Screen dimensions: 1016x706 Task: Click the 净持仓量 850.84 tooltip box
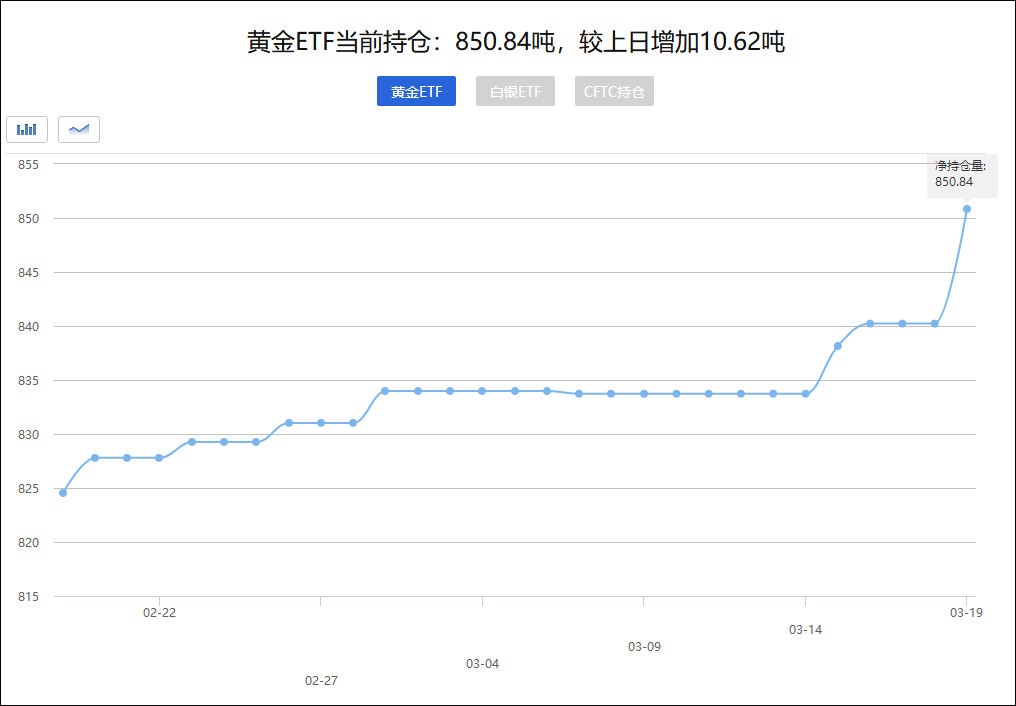click(x=961, y=175)
